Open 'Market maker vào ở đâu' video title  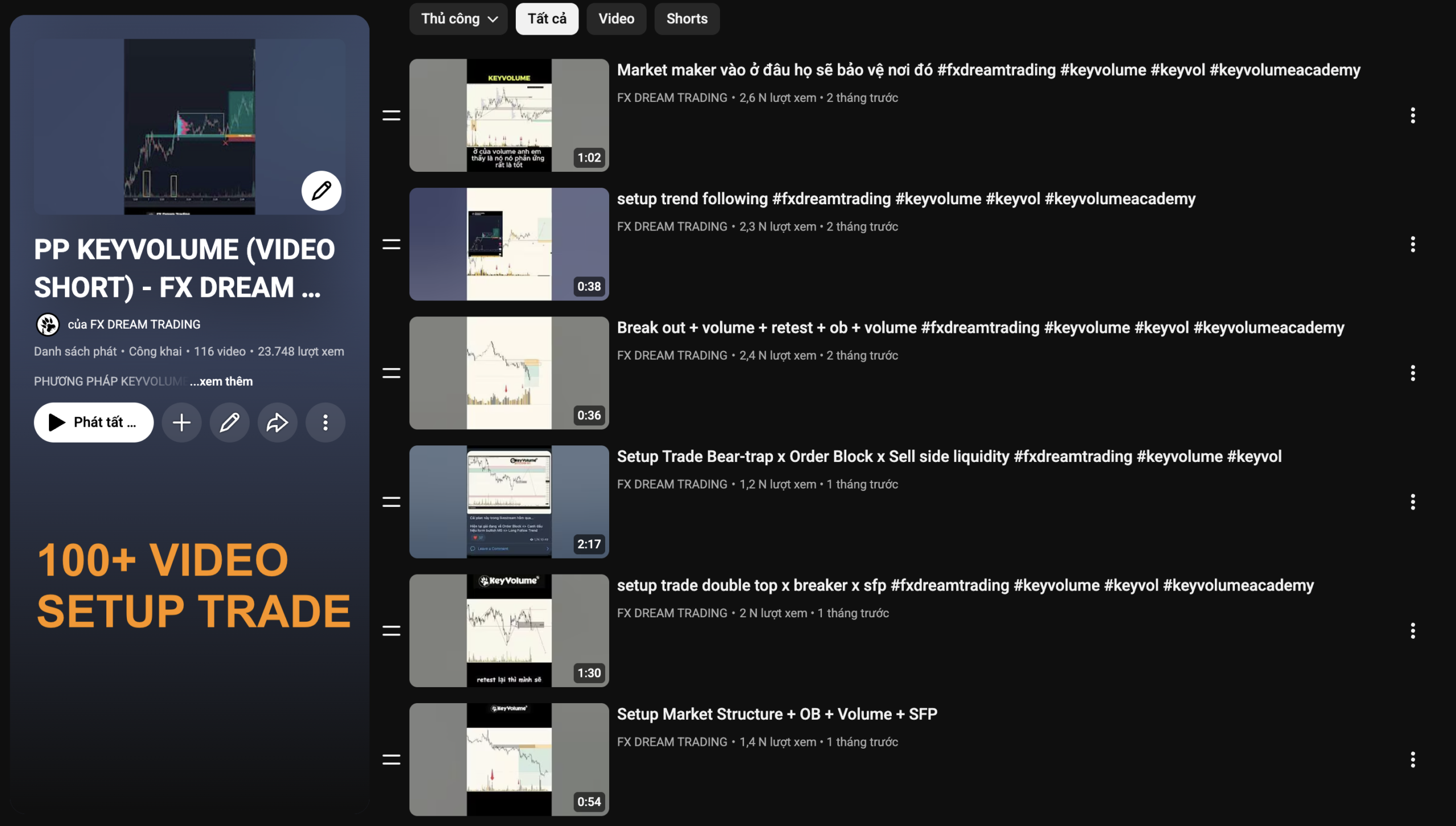point(988,70)
